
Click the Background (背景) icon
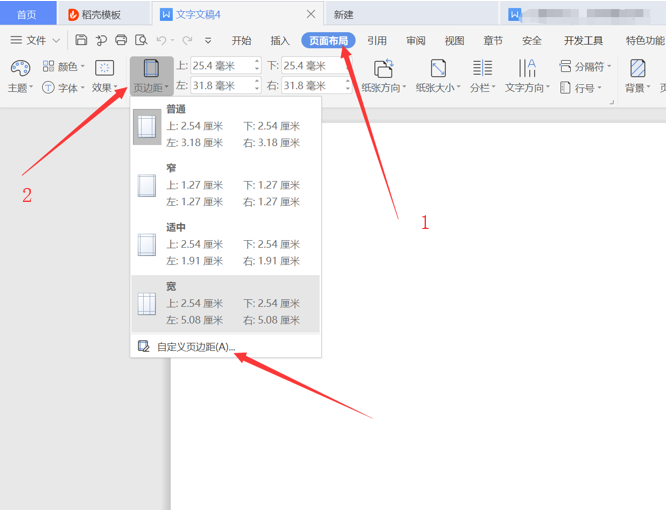pyautogui.click(x=638, y=68)
